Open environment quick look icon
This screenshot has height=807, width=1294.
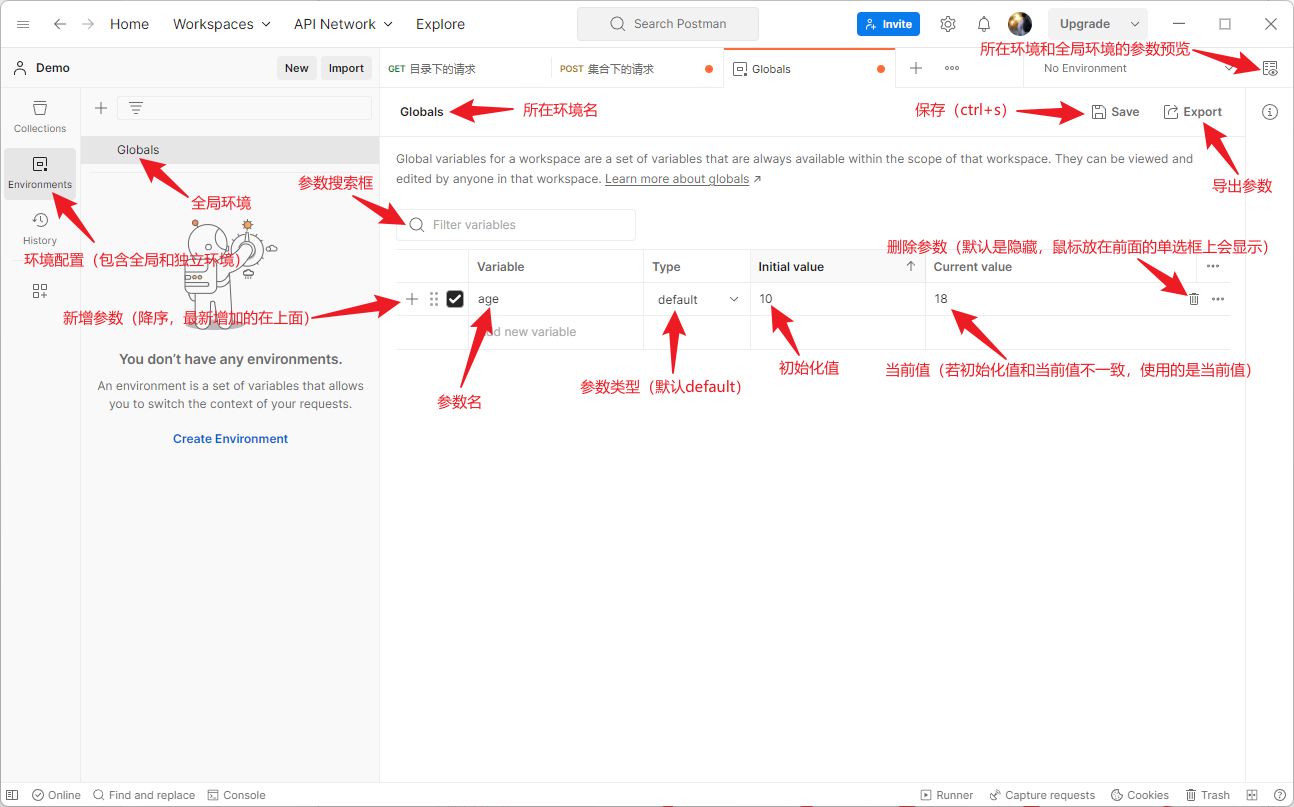(x=1270, y=68)
